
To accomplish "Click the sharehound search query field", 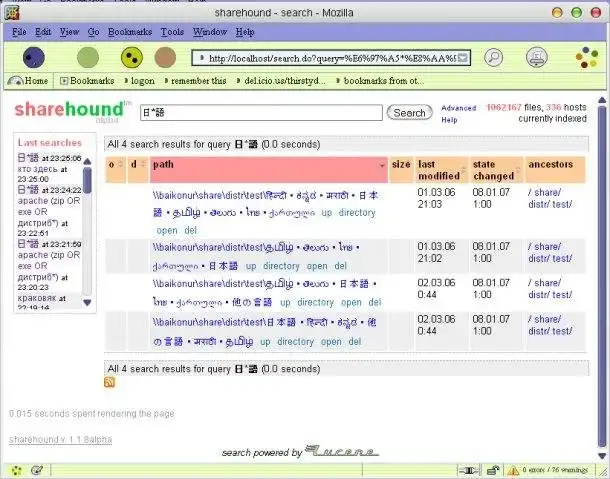I will pos(261,113).
